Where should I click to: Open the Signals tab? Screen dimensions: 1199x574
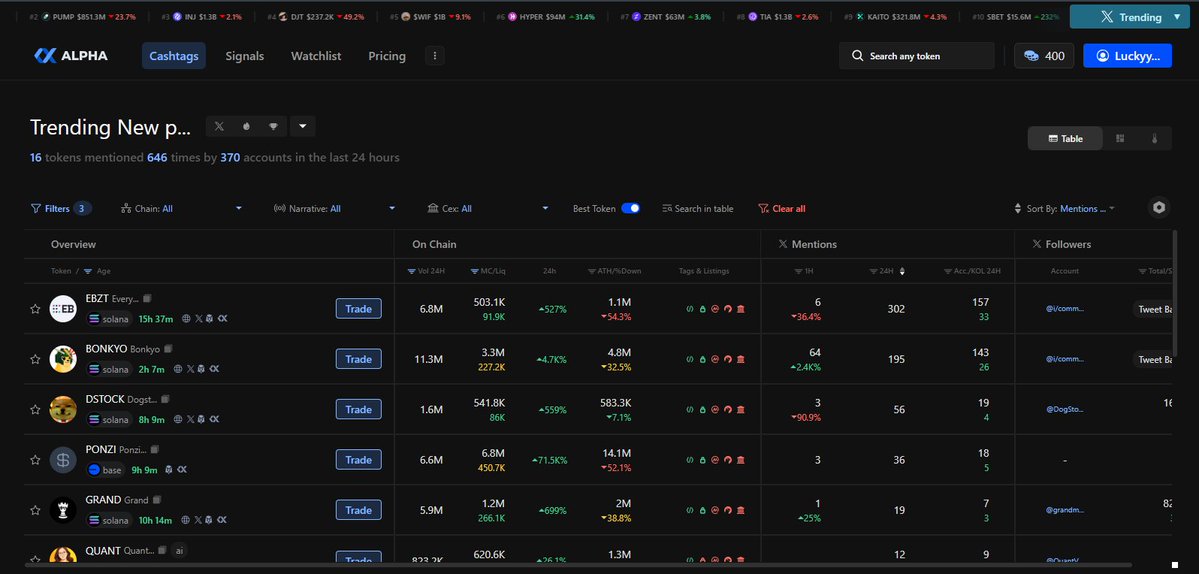tap(245, 56)
